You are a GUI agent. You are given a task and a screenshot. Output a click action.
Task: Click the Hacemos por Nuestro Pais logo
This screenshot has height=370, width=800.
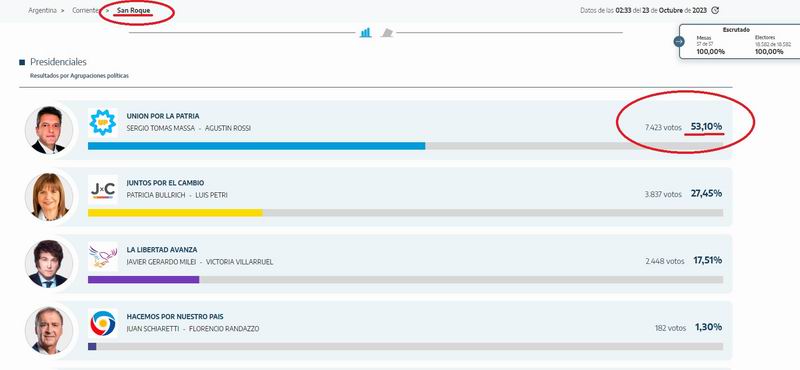103,323
